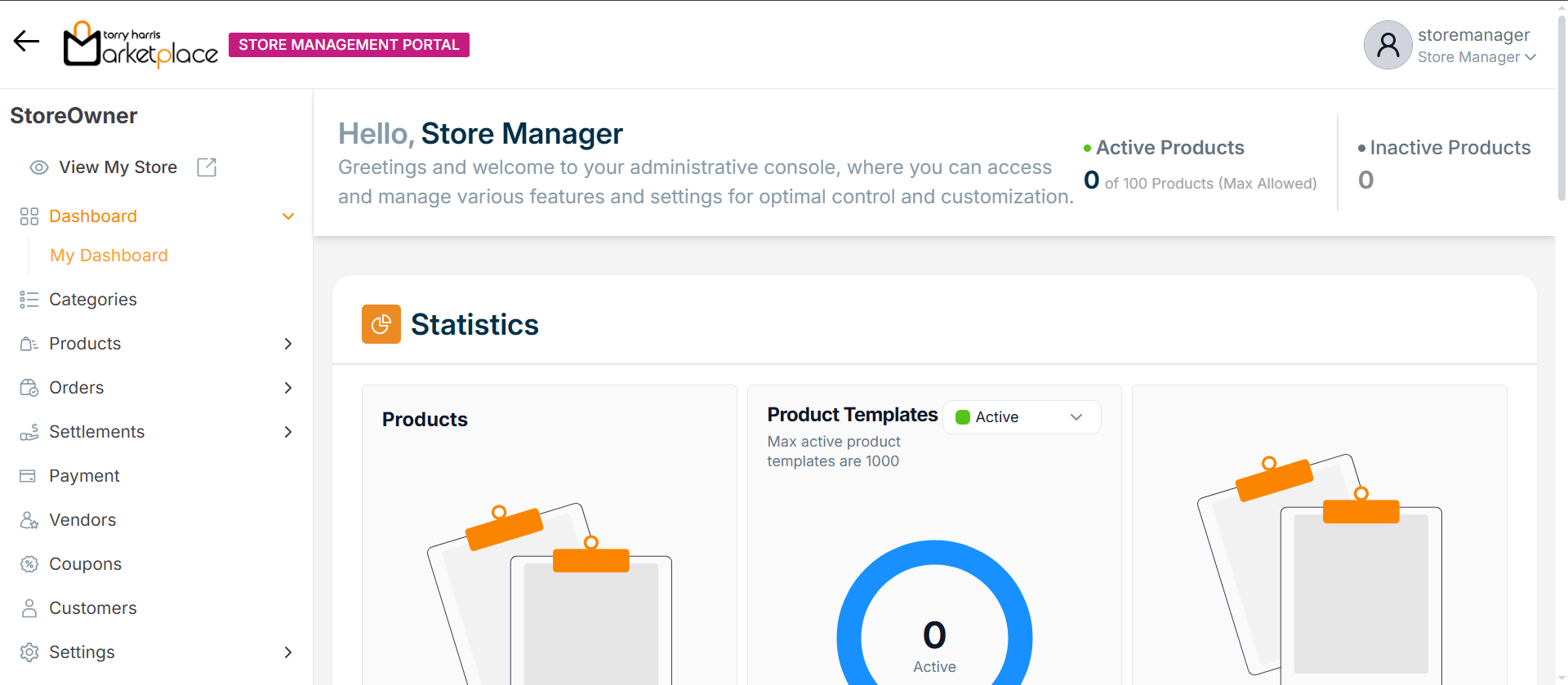Click the Payment card icon
The height and width of the screenshot is (685, 1568).
[28, 476]
